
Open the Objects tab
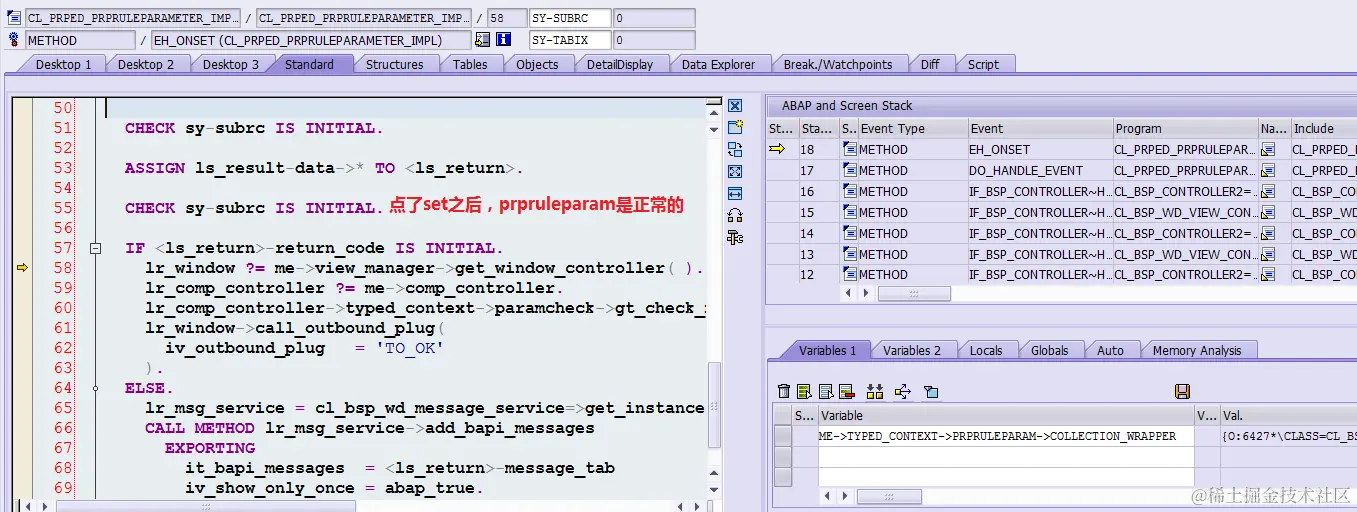(x=537, y=64)
